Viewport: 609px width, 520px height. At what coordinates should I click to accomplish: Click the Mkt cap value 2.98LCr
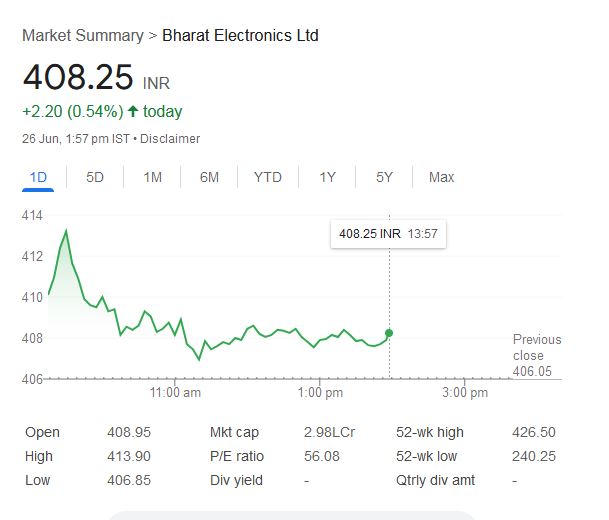click(x=329, y=432)
